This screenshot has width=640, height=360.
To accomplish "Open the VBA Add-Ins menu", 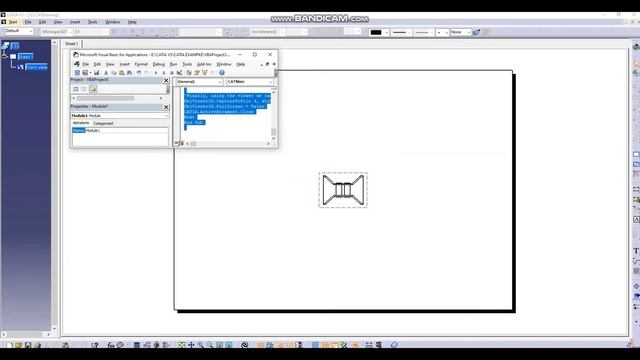I will point(204,64).
